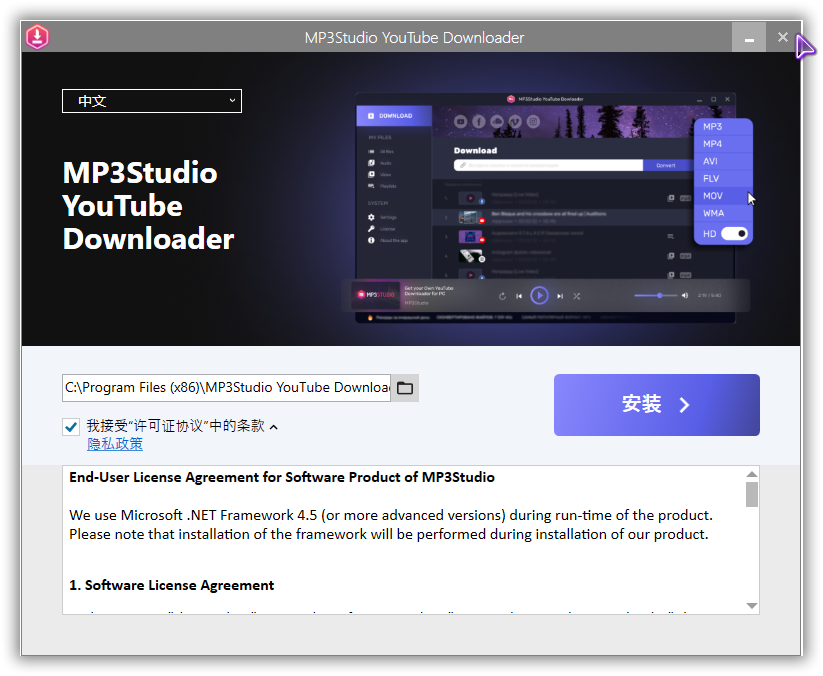Click the MP3Studio logo in the title bar
Viewport: 823px width, 676px height.
(37, 37)
